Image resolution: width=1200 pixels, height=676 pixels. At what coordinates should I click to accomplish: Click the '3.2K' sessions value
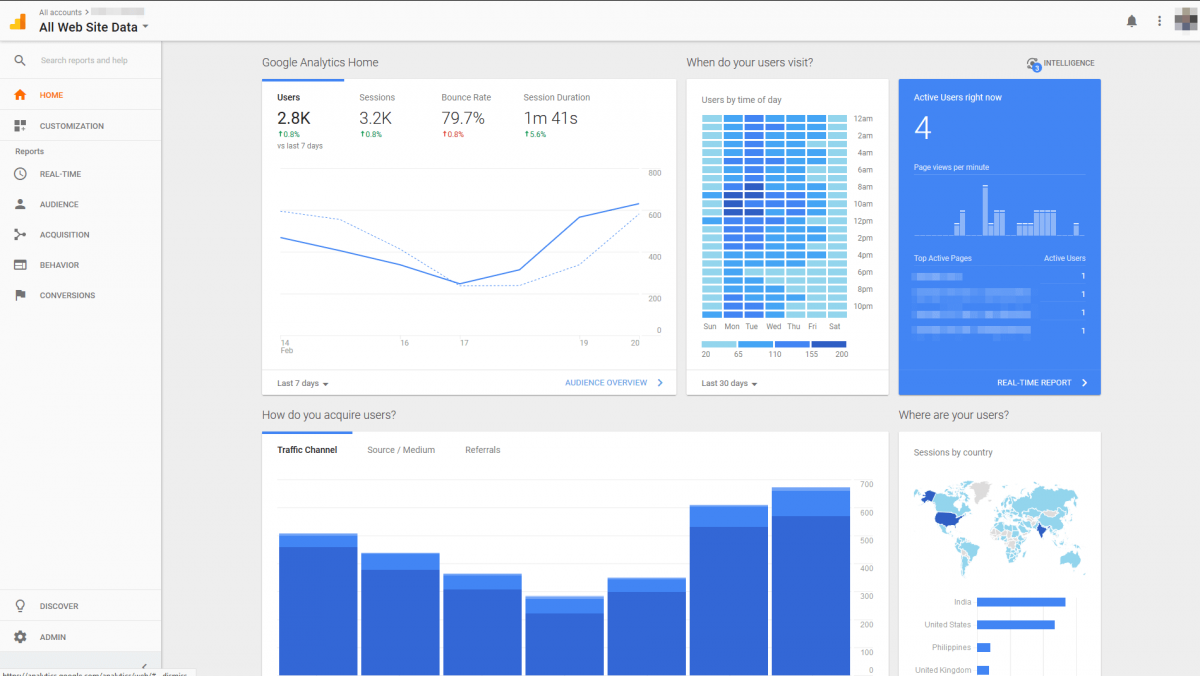click(x=376, y=118)
